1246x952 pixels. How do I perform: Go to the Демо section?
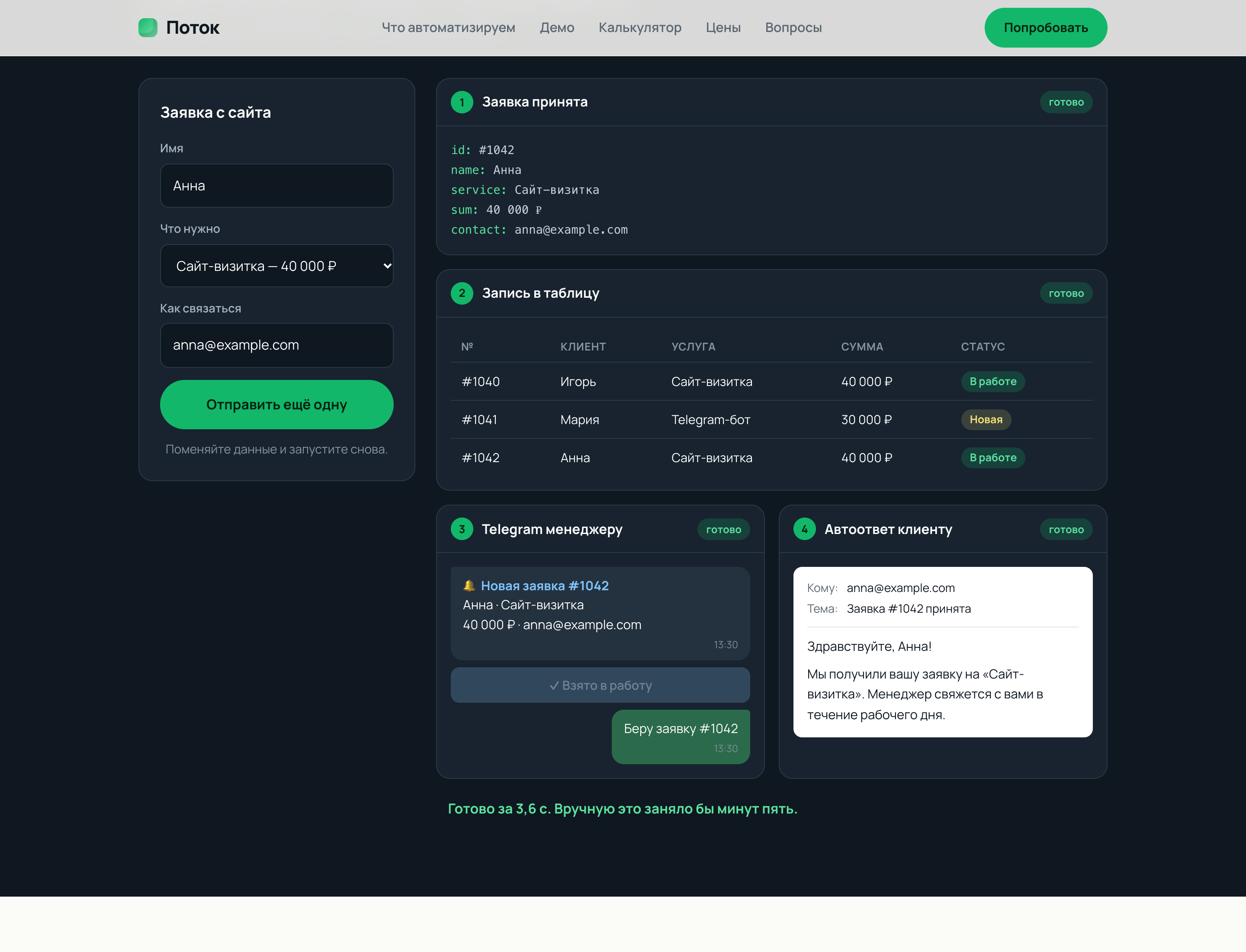coord(557,27)
